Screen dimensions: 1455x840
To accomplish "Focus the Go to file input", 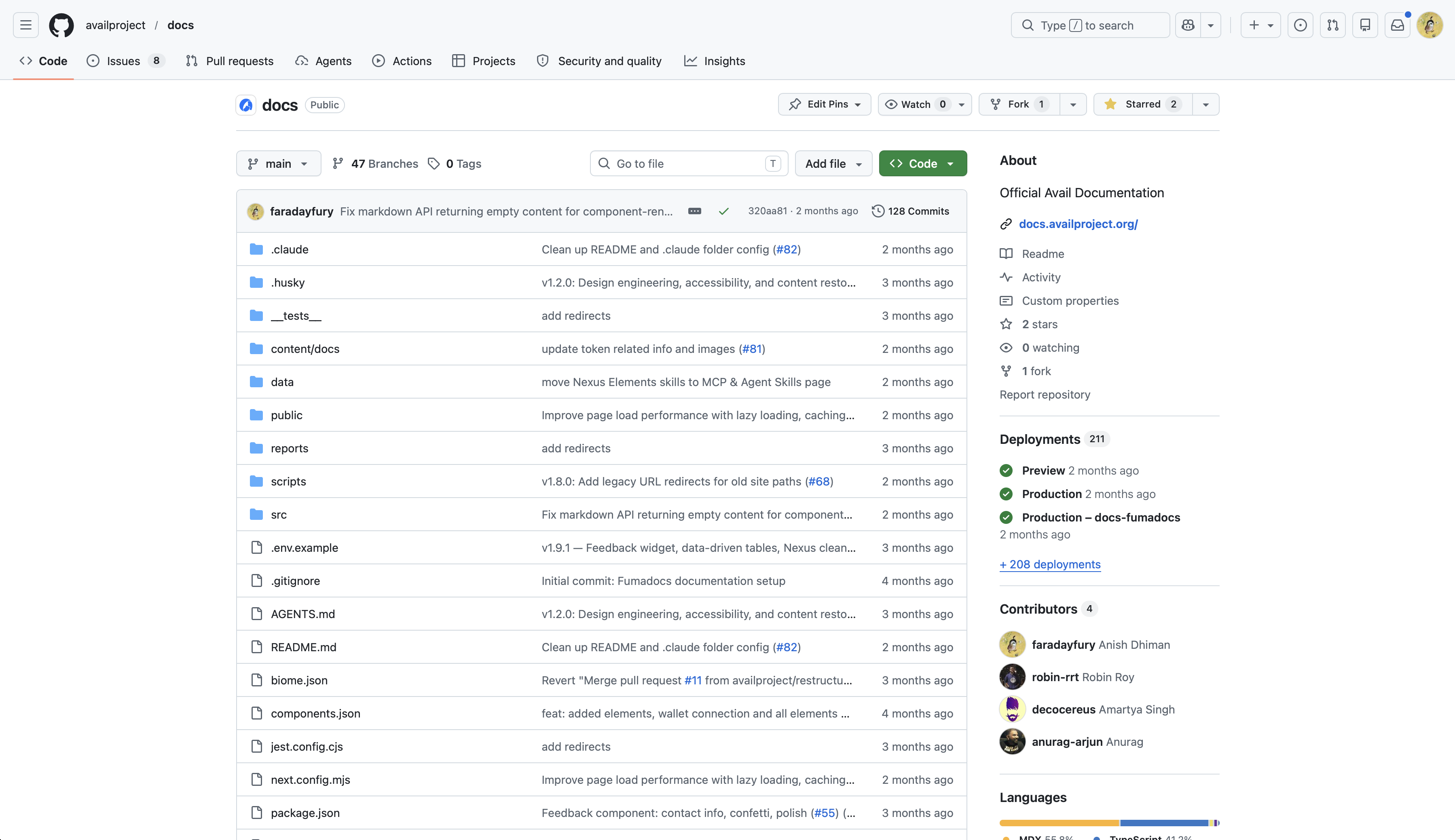I will click(689, 164).
